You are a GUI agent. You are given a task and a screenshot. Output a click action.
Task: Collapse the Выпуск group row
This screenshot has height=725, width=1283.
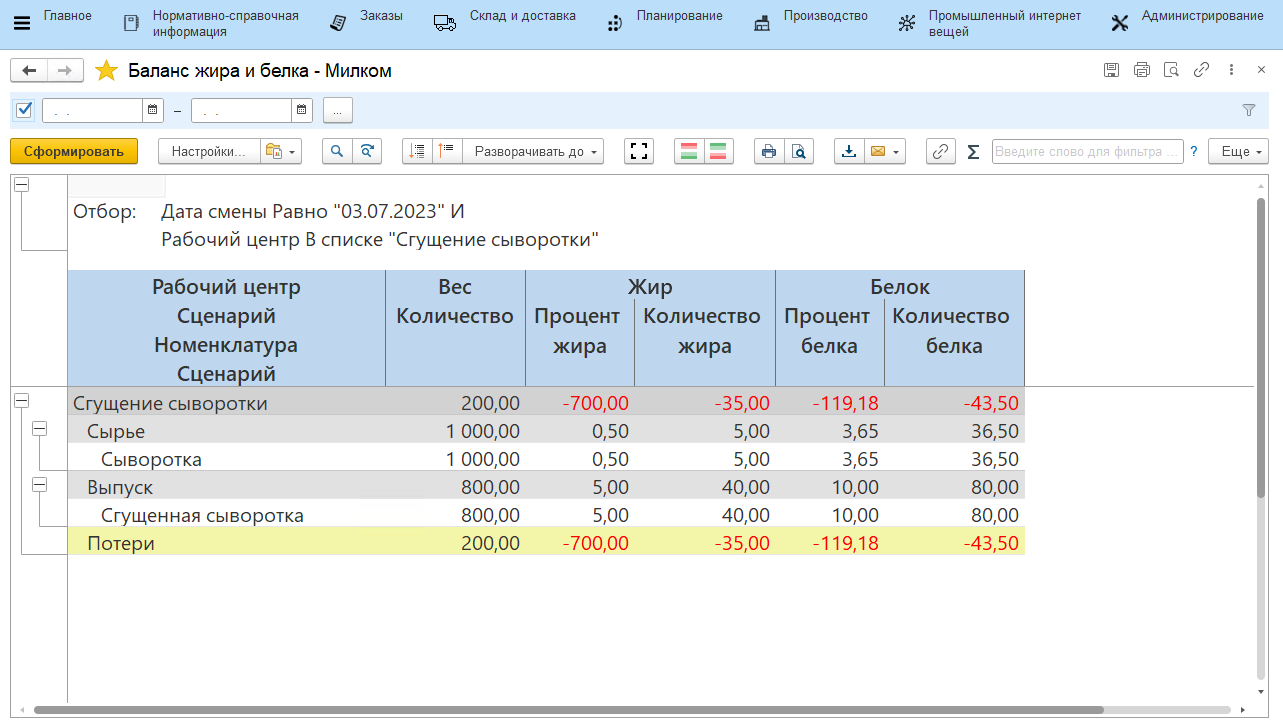tap(39, 484)
